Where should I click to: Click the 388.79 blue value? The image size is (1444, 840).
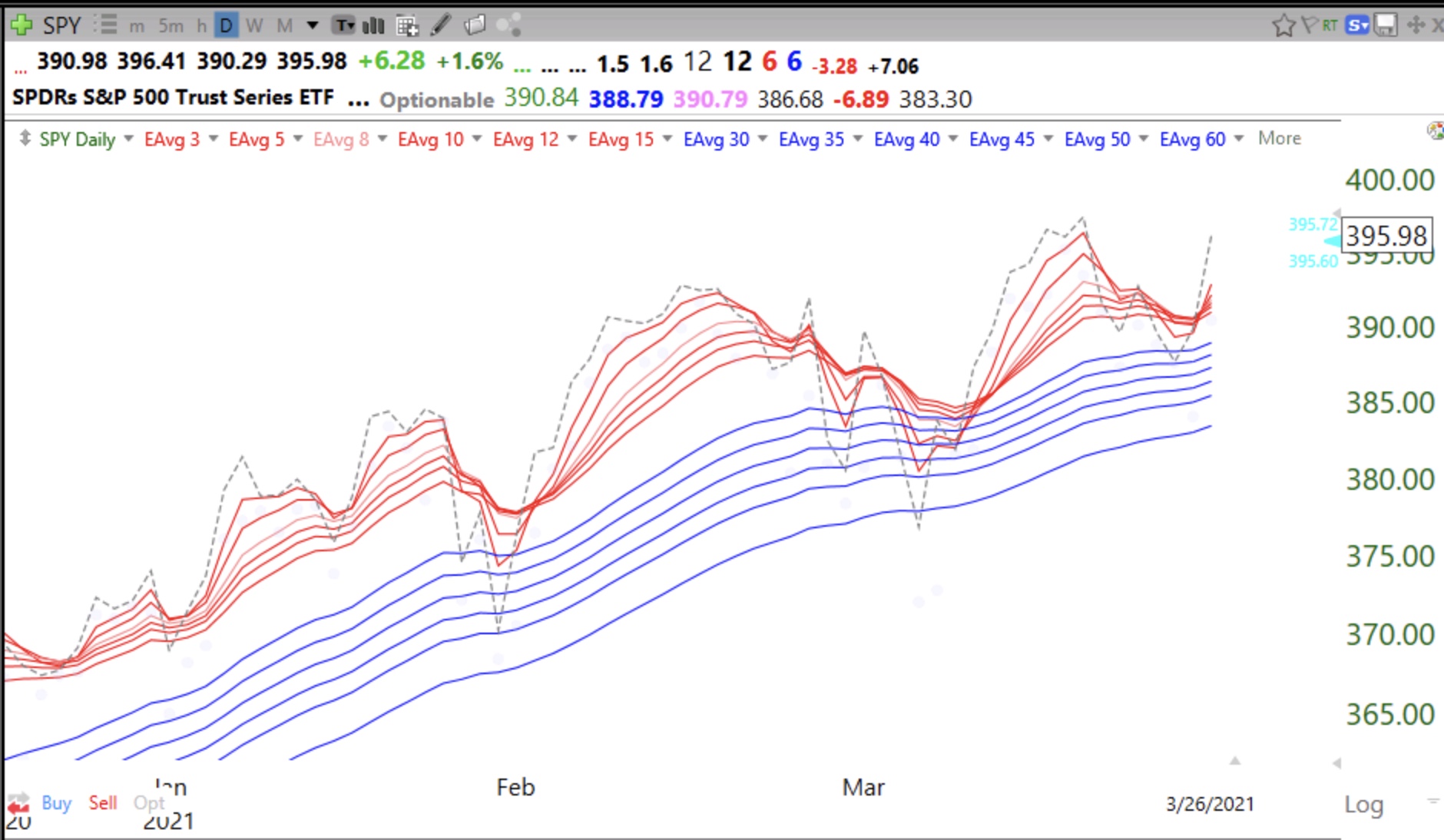(x=625, y=99)
